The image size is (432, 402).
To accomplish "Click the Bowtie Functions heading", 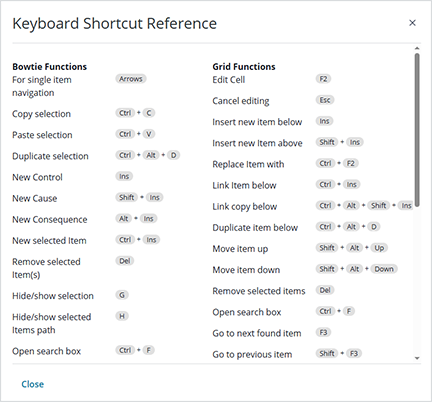I will [x=50, y=67].
